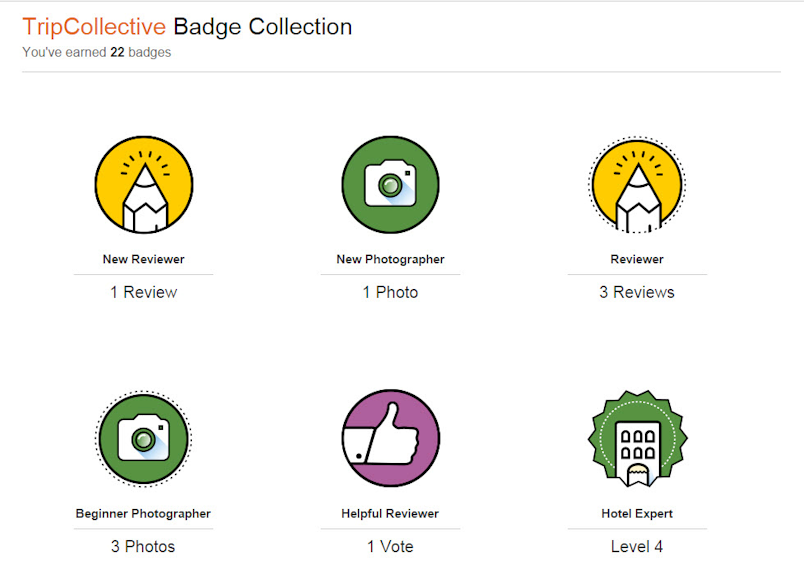
Task: Click the "1 Review" count text
Action: 143,292
